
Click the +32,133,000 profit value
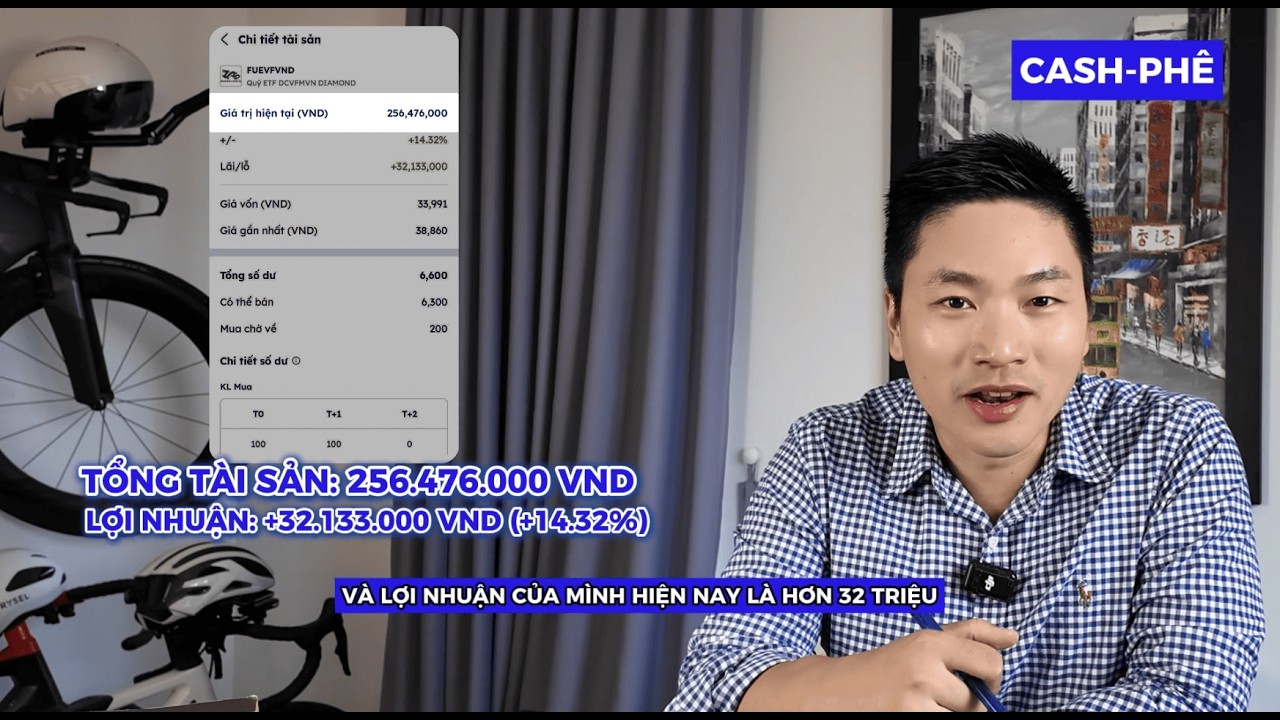point(418,166)
